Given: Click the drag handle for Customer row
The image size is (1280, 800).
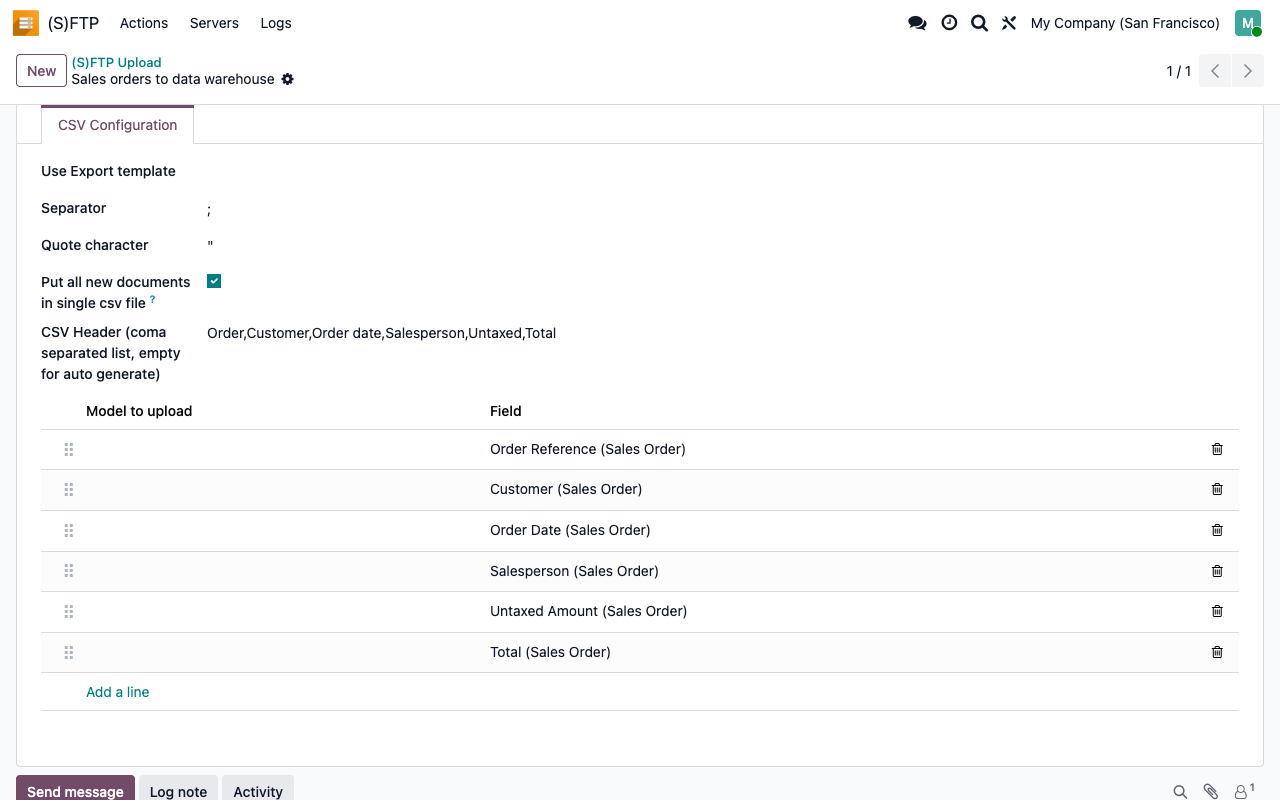Looking at the screenshot, I should pyautogui.click(x=69, y=490).
